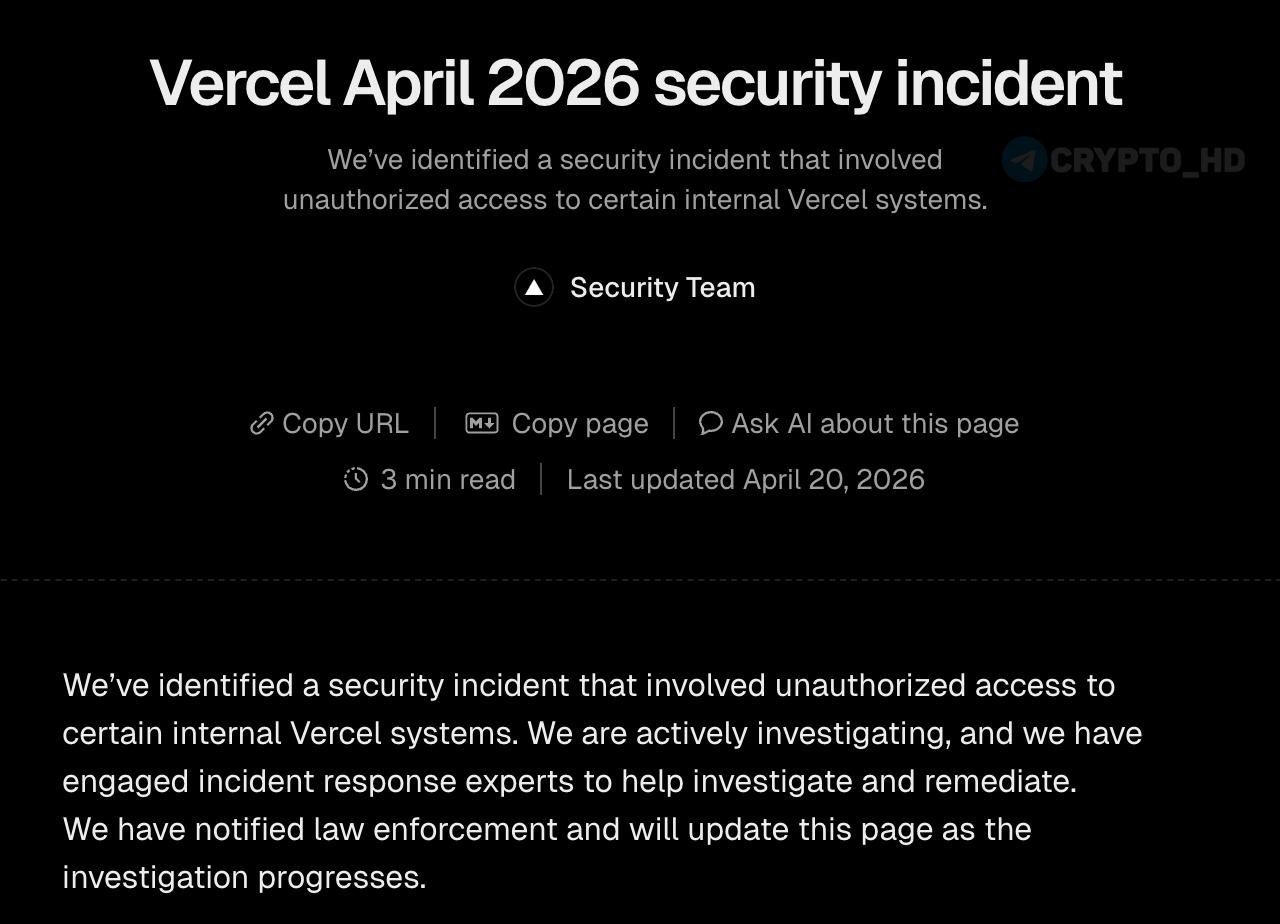The height and width of the screenshot is (924, 1280).
Task: Click the law enforcement notification sentence
Action: pyautogui.click(x=546, y=829)
